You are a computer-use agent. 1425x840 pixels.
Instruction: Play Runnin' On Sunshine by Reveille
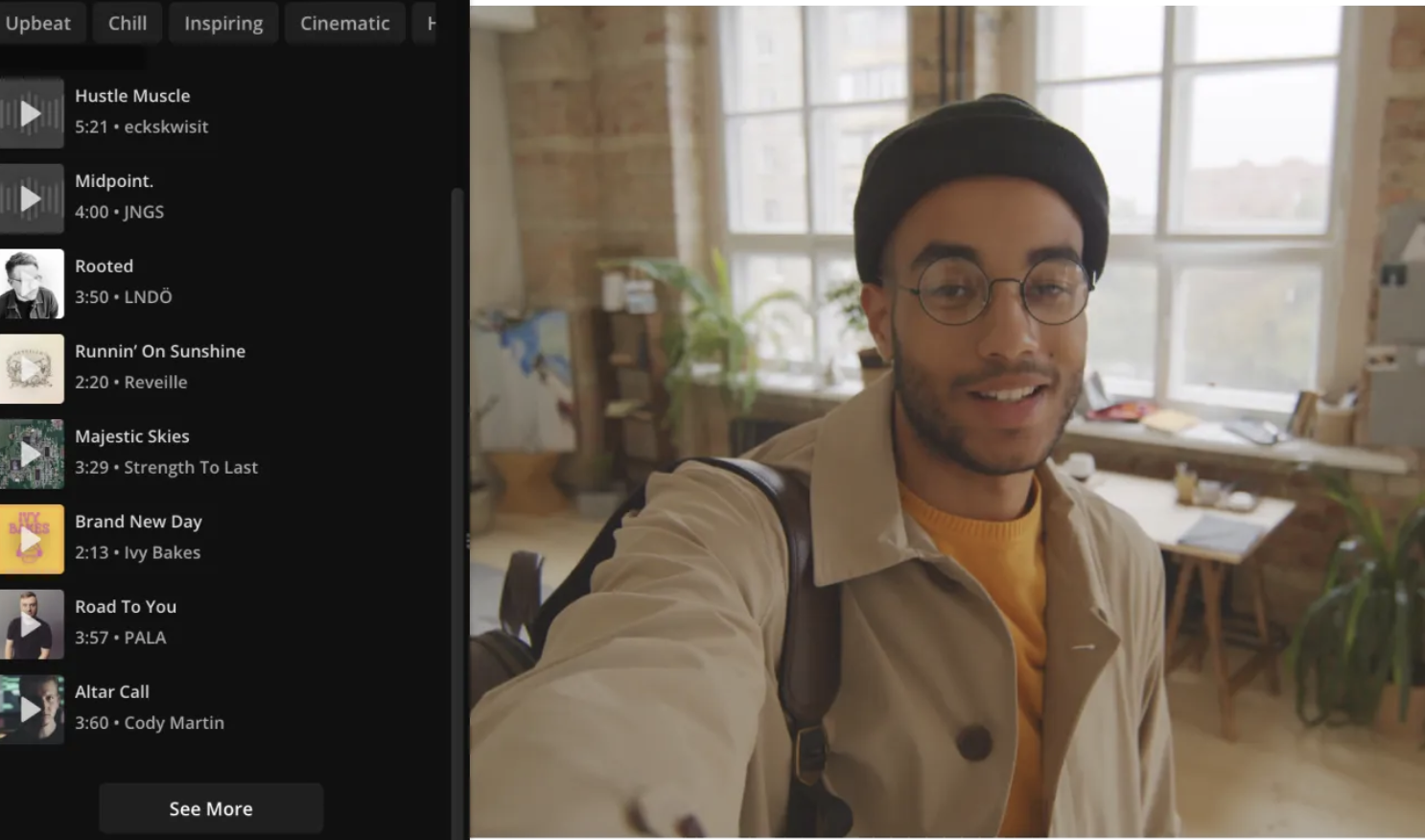[32, 368]
